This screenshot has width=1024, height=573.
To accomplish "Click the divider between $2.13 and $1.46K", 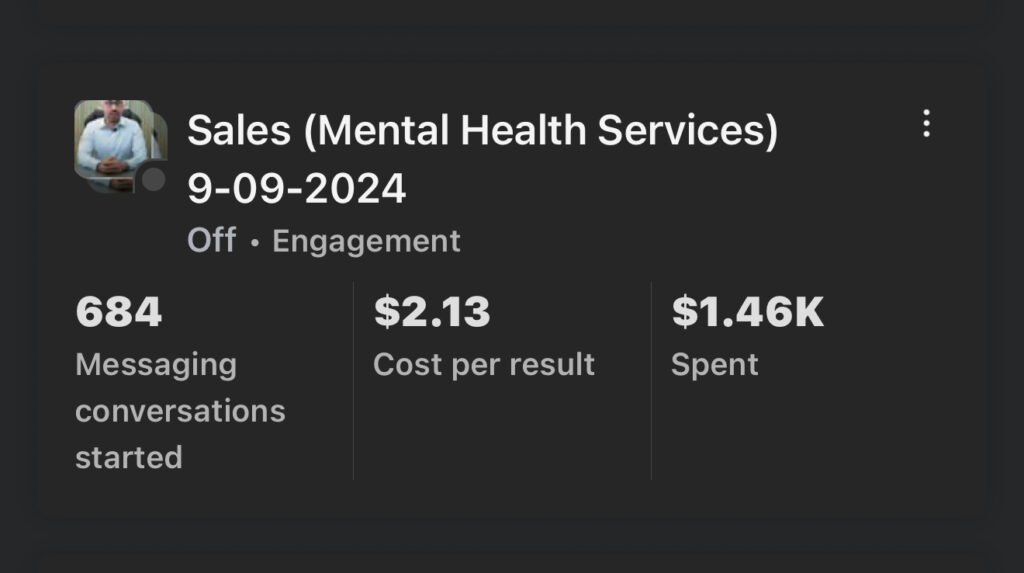I will [651, 380].
